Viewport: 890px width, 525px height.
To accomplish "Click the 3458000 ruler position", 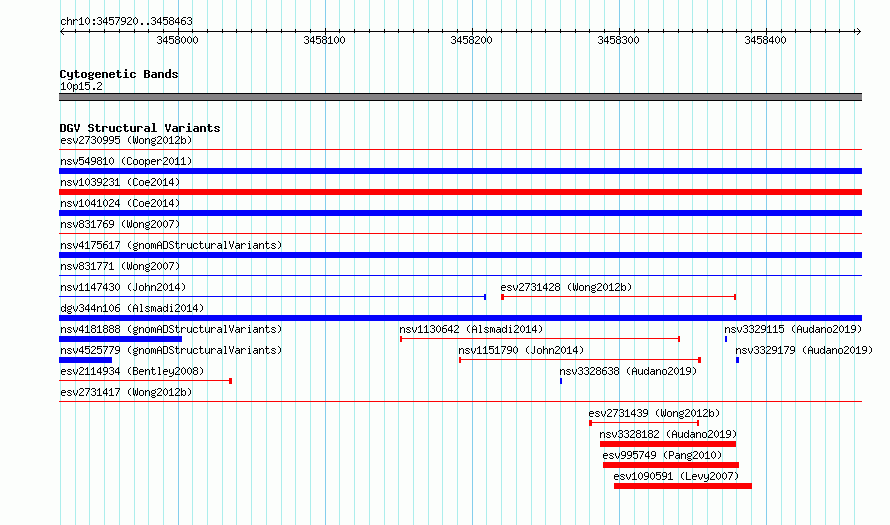I will point(177,40).
